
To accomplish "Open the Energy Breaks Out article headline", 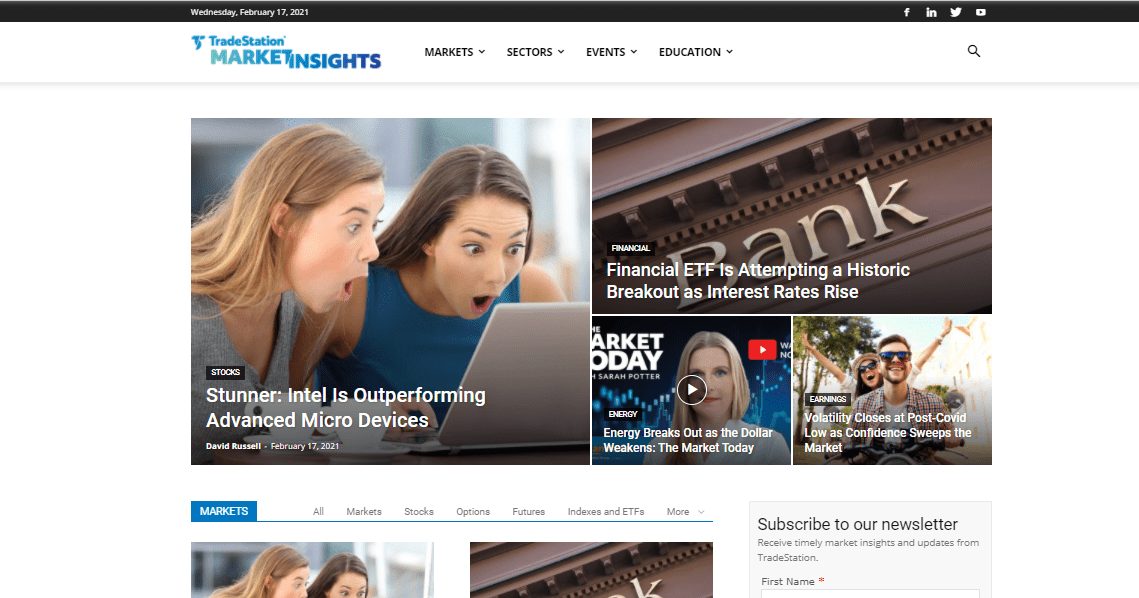I will pos(687,440).
